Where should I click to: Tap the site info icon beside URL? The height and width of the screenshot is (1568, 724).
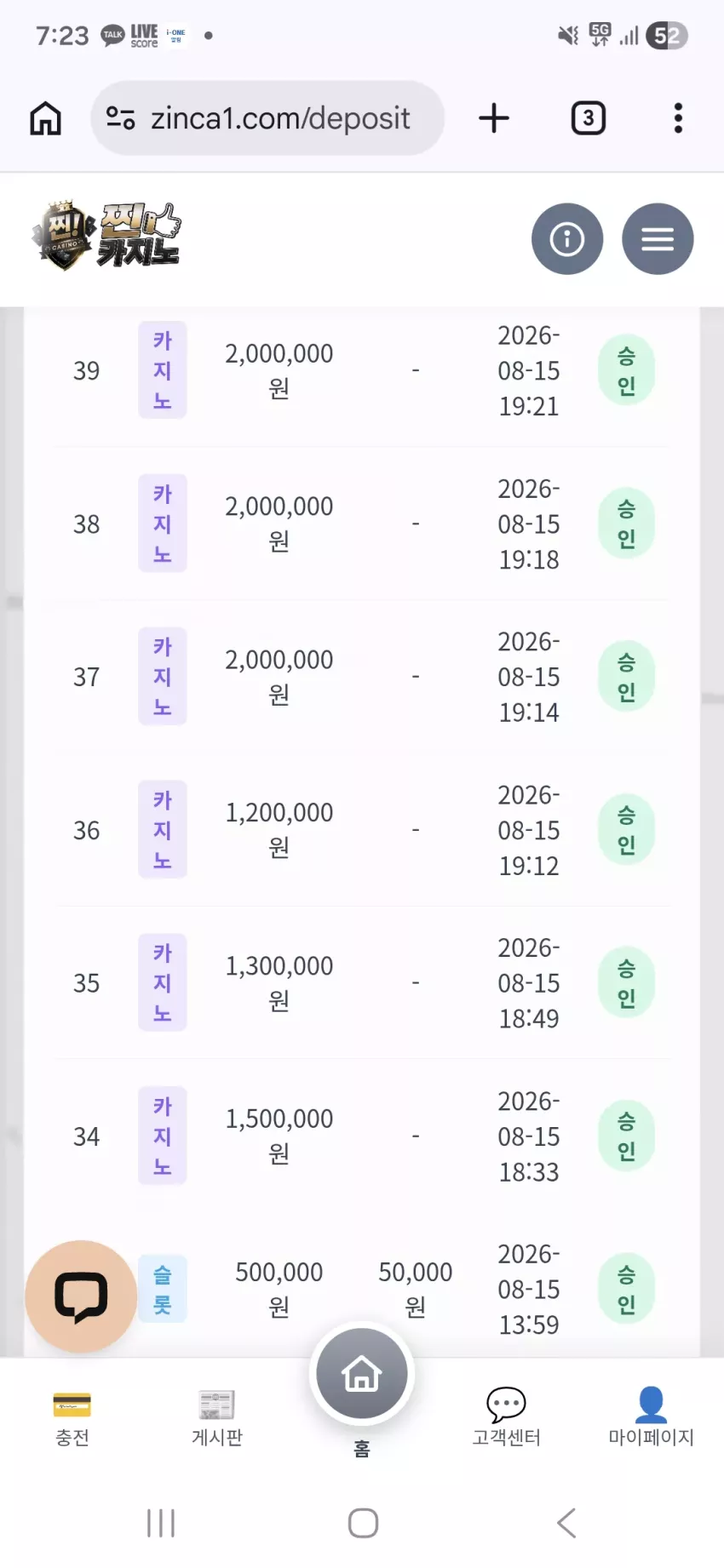pos(120,118)
